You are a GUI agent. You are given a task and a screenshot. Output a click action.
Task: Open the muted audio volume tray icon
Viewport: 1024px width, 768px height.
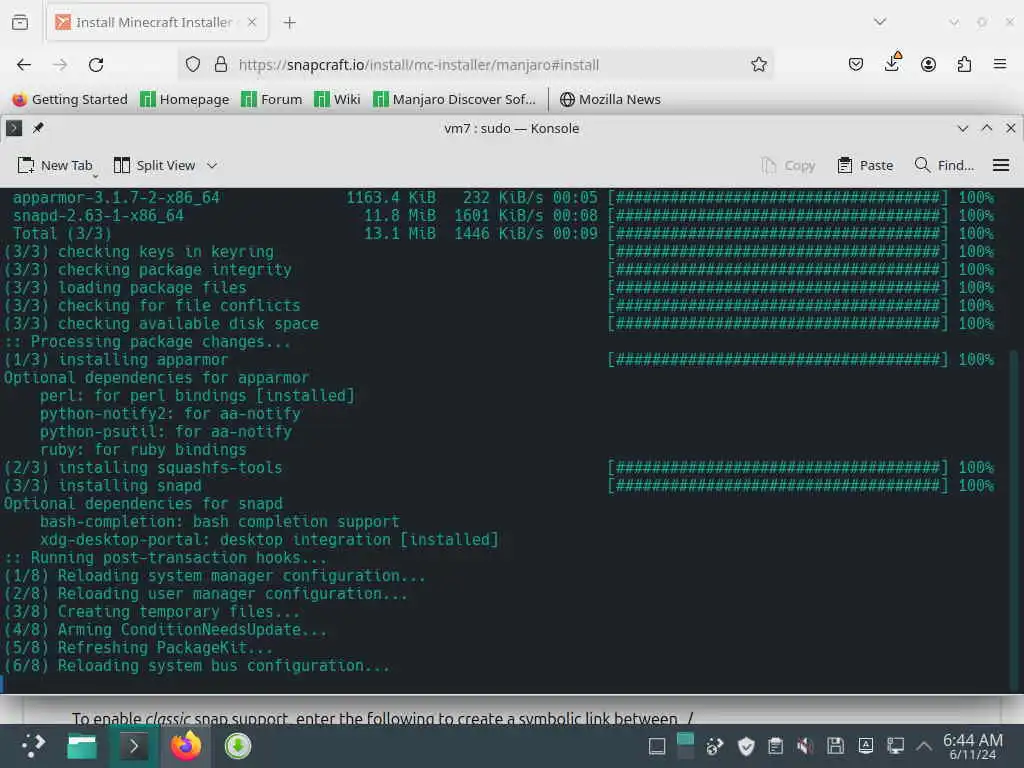click(x=805, y=746)
